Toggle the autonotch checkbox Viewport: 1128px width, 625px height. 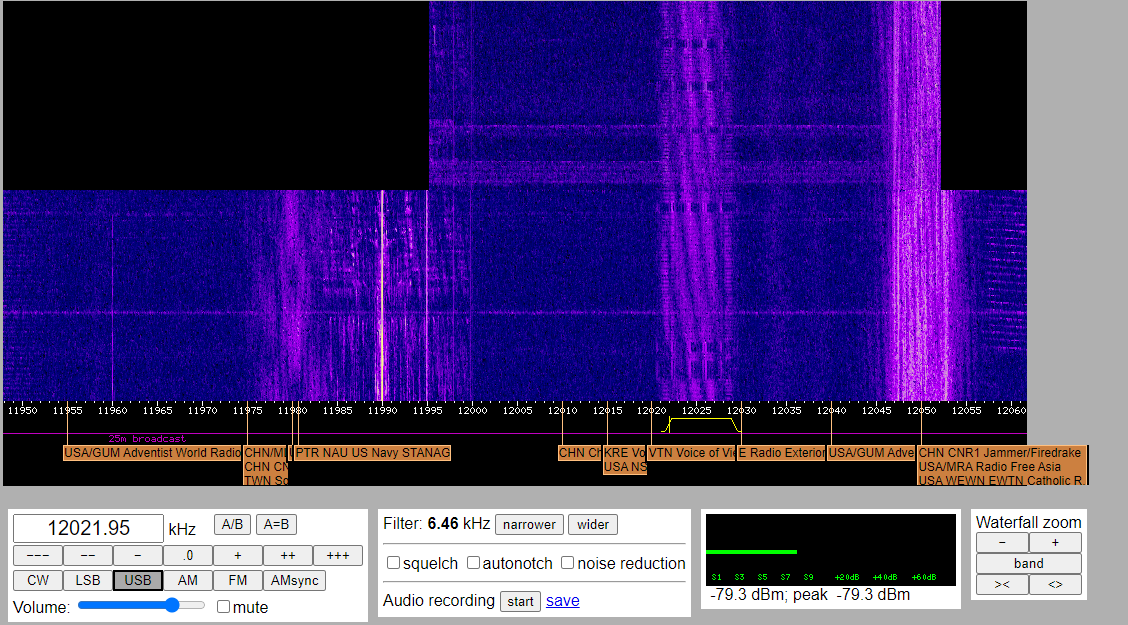click(473, 562)
